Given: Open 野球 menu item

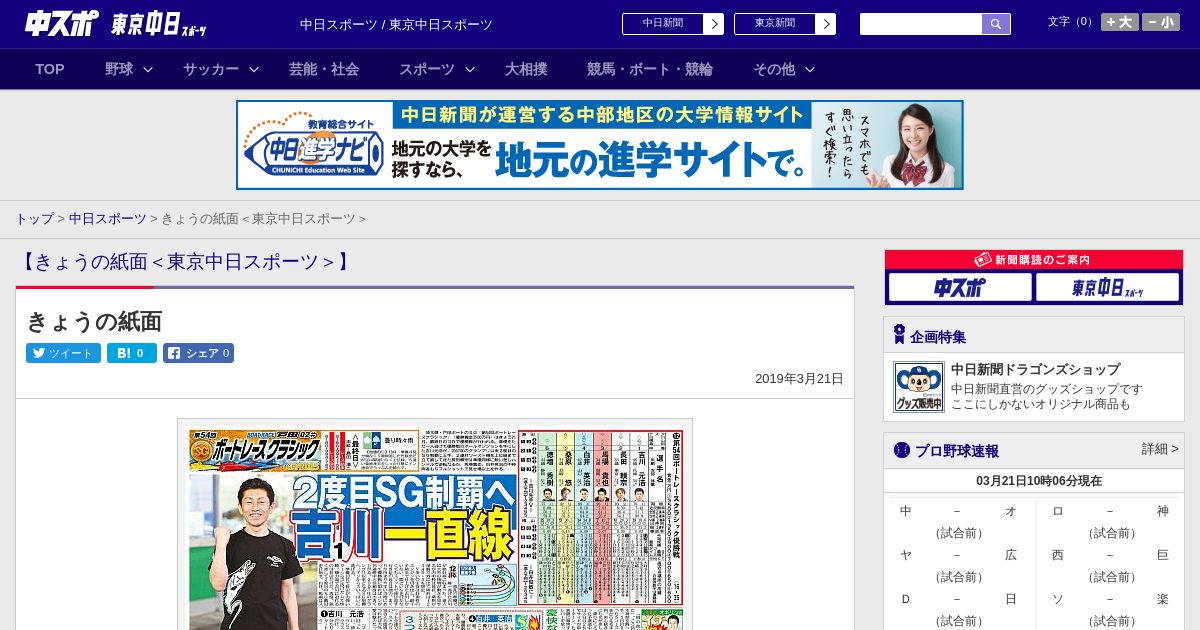Looking at the screenshot, I should pyautogui.click(x=119, y=69).
